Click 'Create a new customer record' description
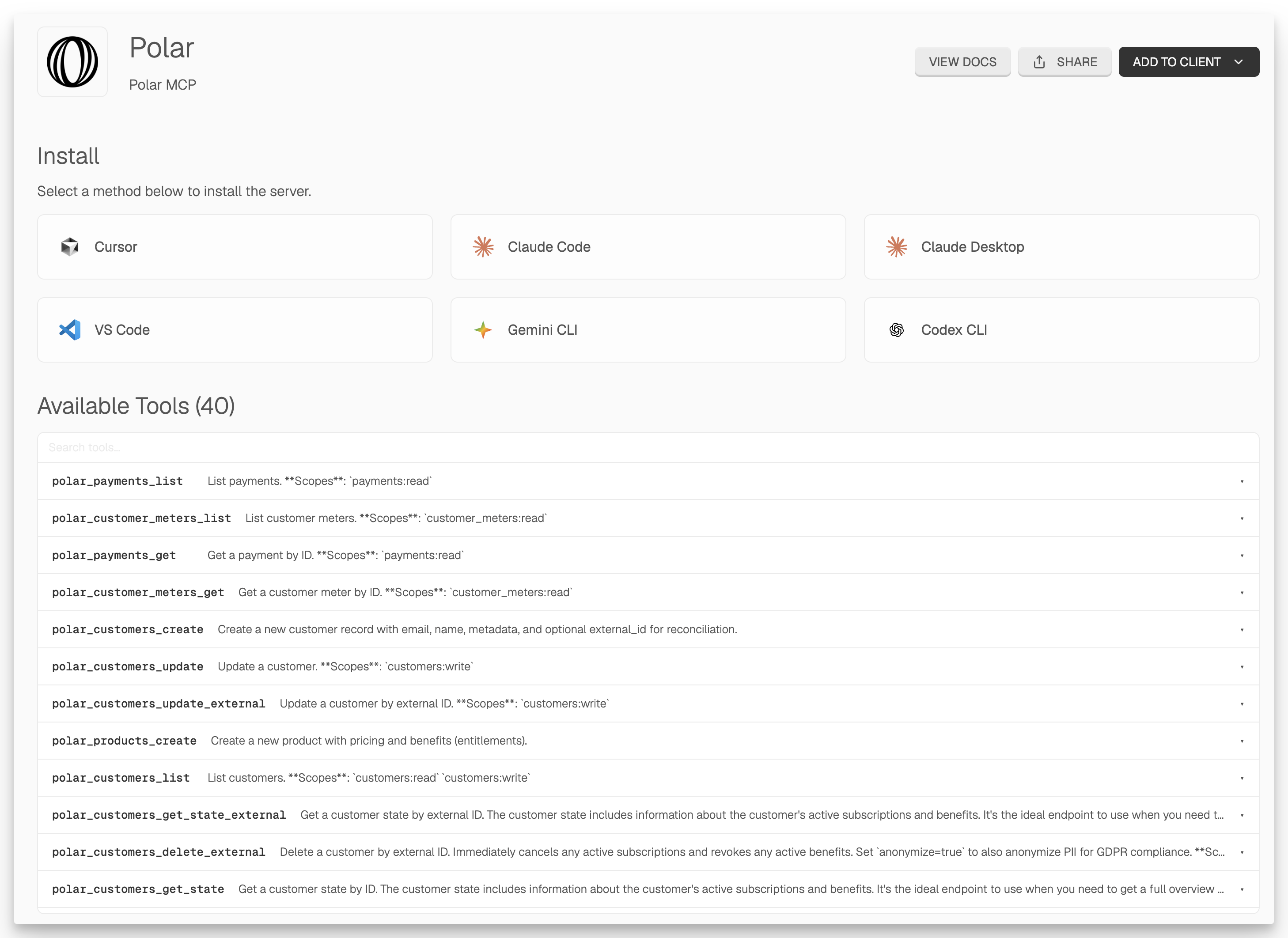1288x938 pixels. (477, 629)
